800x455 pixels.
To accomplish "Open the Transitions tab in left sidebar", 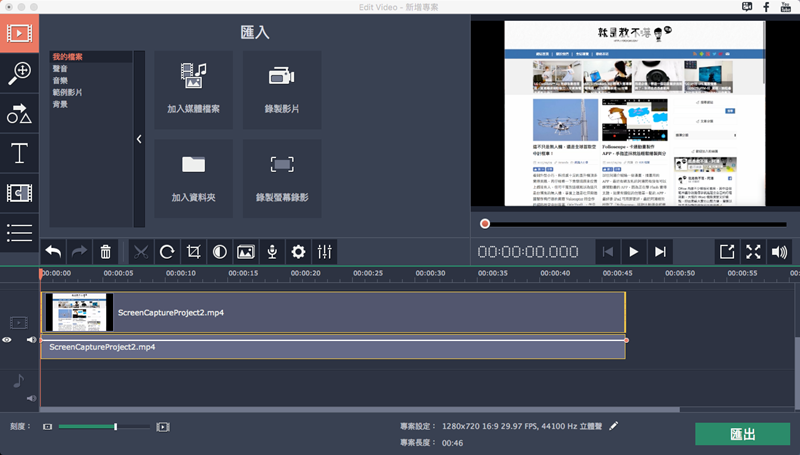I will coord(19,193).
